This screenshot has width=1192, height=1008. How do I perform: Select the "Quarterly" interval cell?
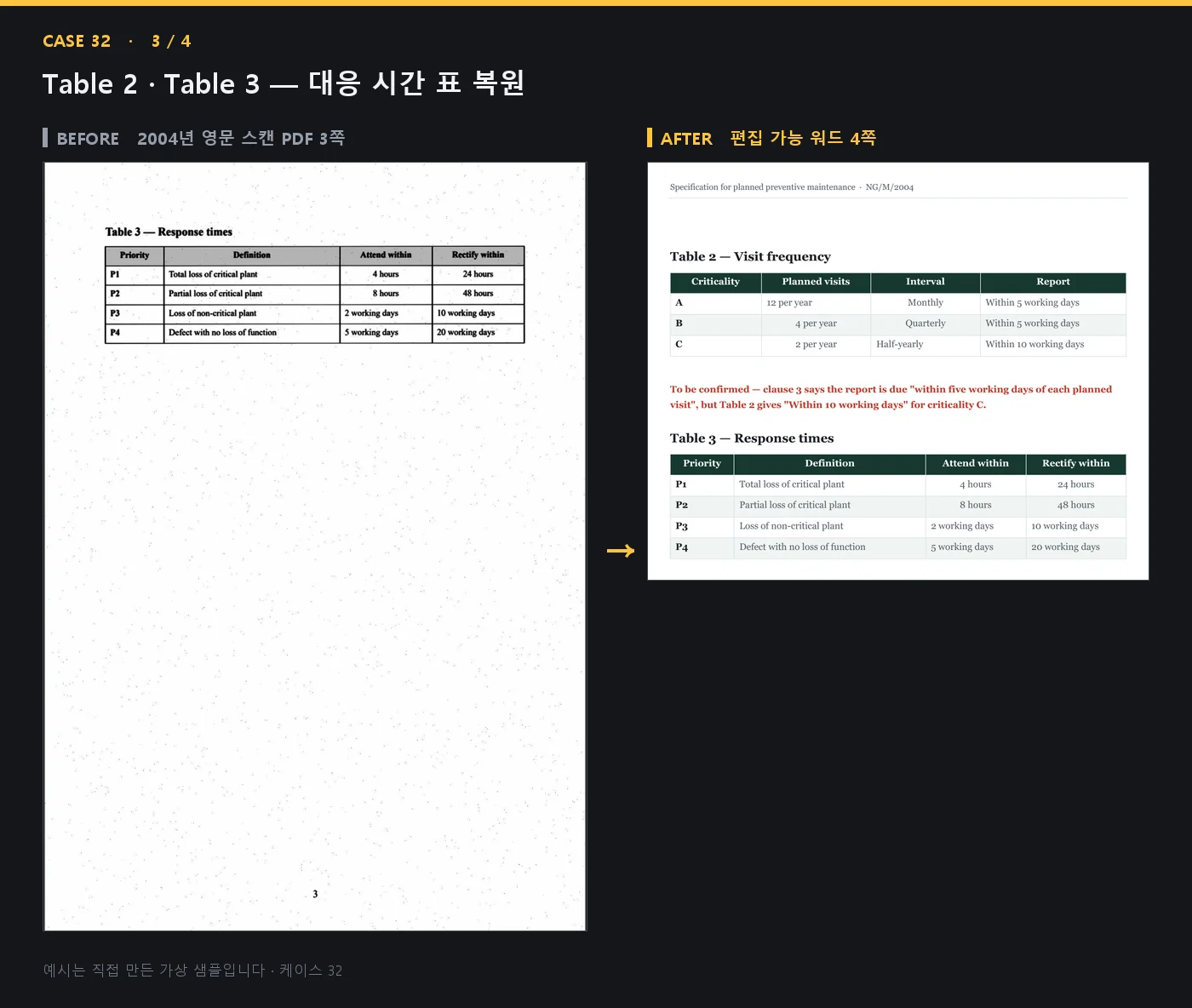tap(926, 324)
